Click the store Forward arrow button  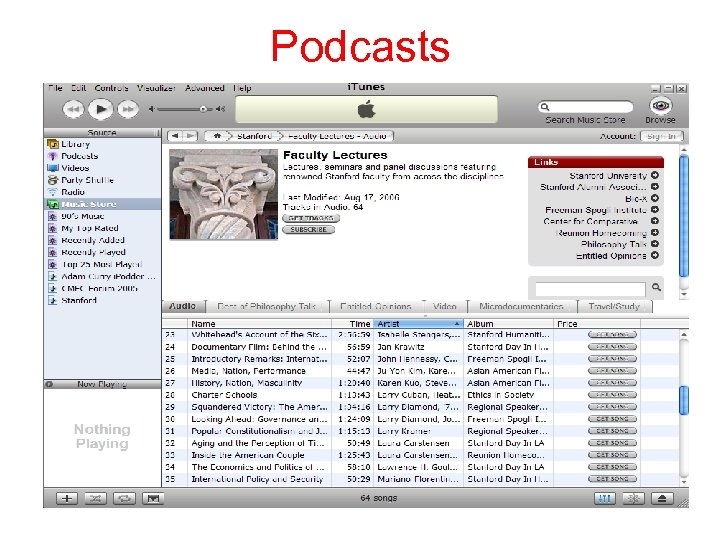coord(190,136)
